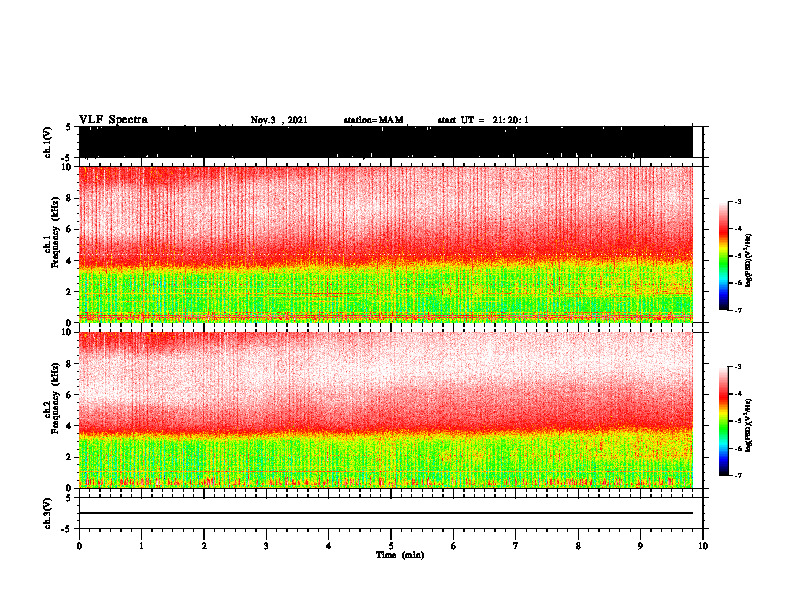Click inside the ch.2 spectrogram panel
Screen dimensions: 792x612
tap(385, 410)
